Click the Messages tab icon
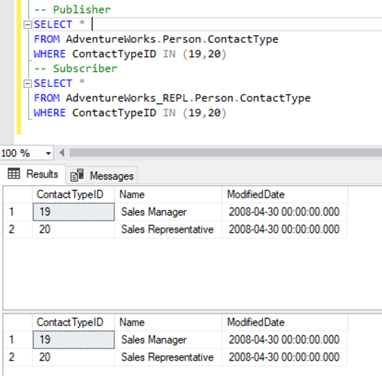Screen dimensions: 382x376 click(x=77, y=175)
